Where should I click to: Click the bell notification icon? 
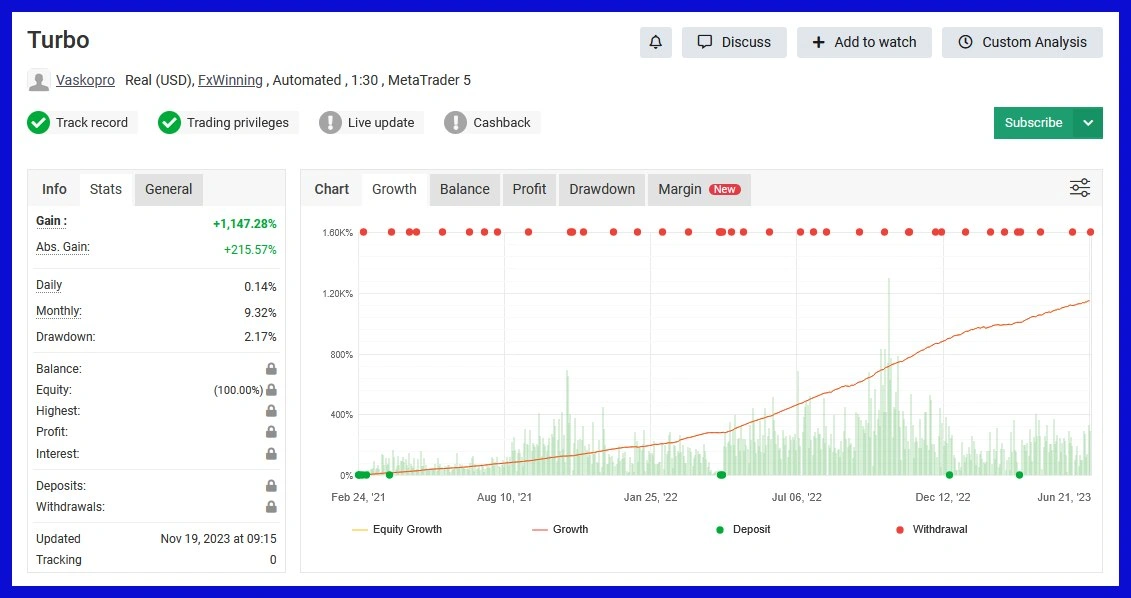[655, 42]
